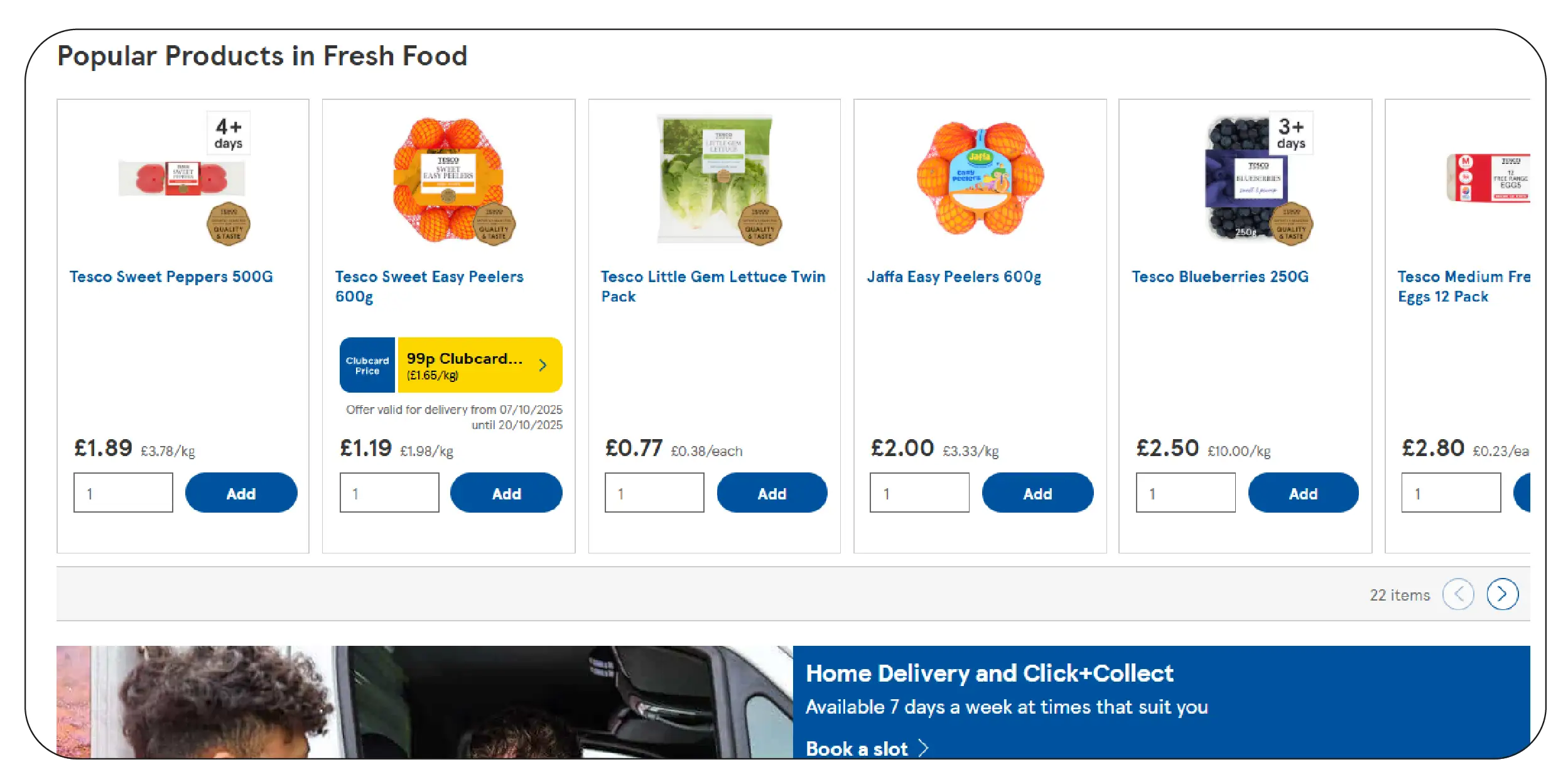Open the Jaffa Easy Peelers 600g product page

pyautogui.click(x=953, y=276)
